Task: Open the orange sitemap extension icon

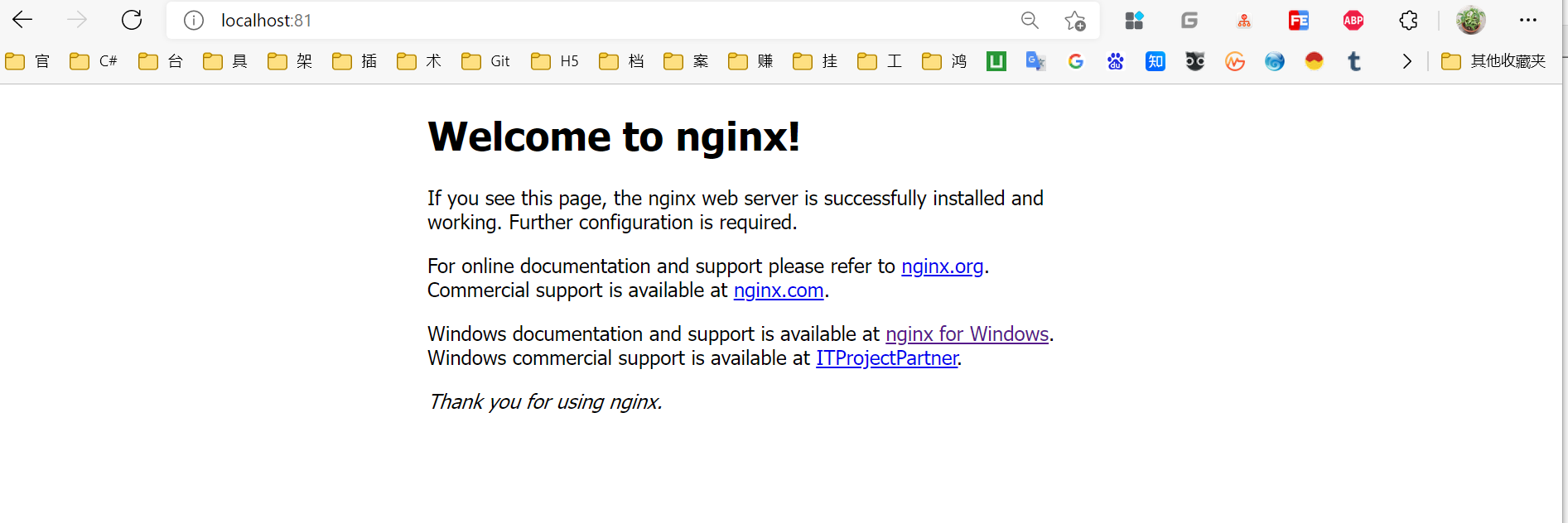Action: (1244, 21)
